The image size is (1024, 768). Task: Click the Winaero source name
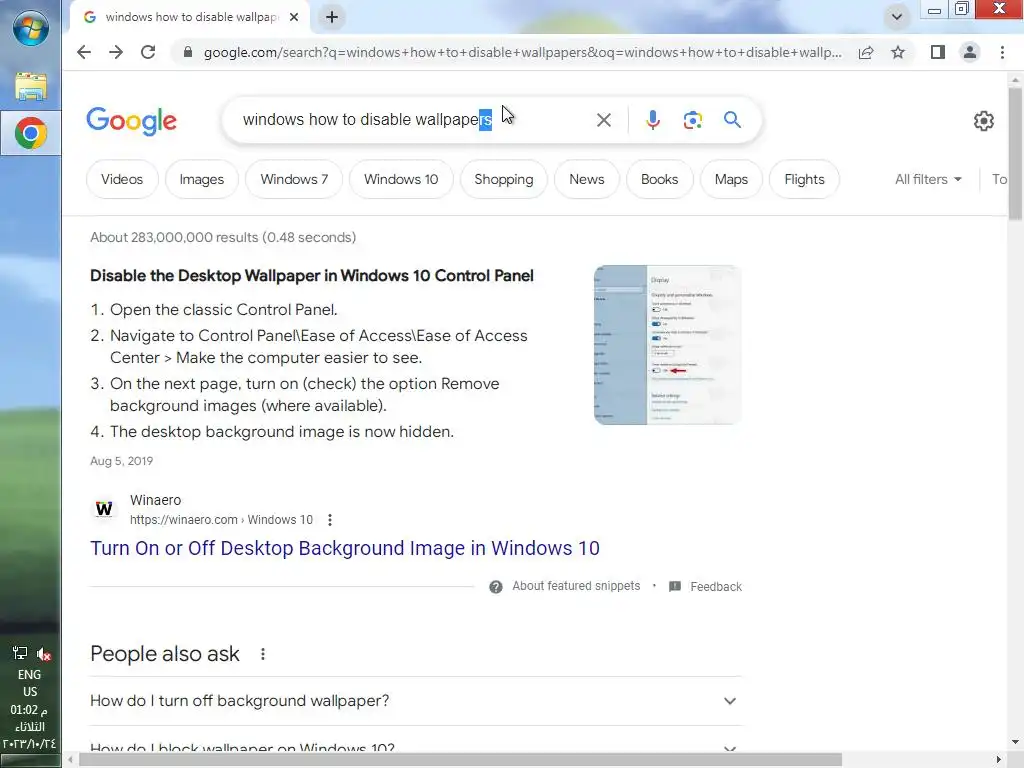click(x=155, y=500)
